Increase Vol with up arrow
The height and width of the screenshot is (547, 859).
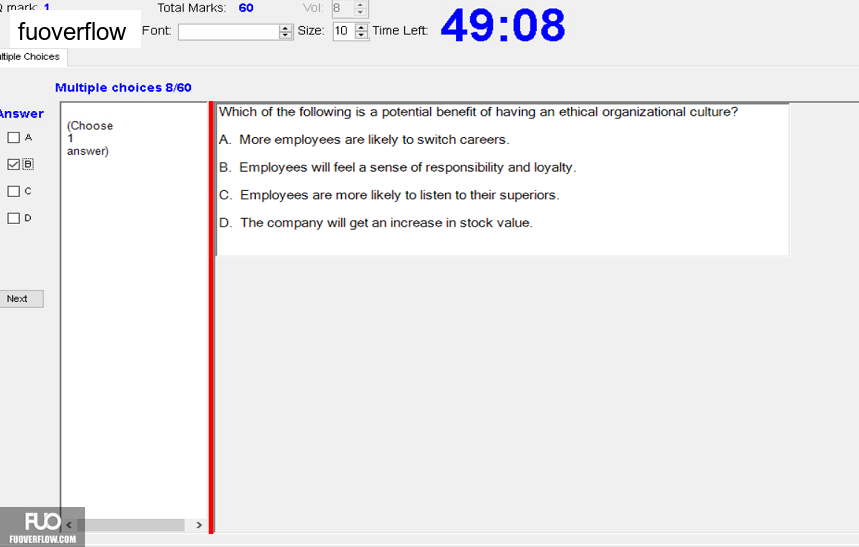pos(360,4)
